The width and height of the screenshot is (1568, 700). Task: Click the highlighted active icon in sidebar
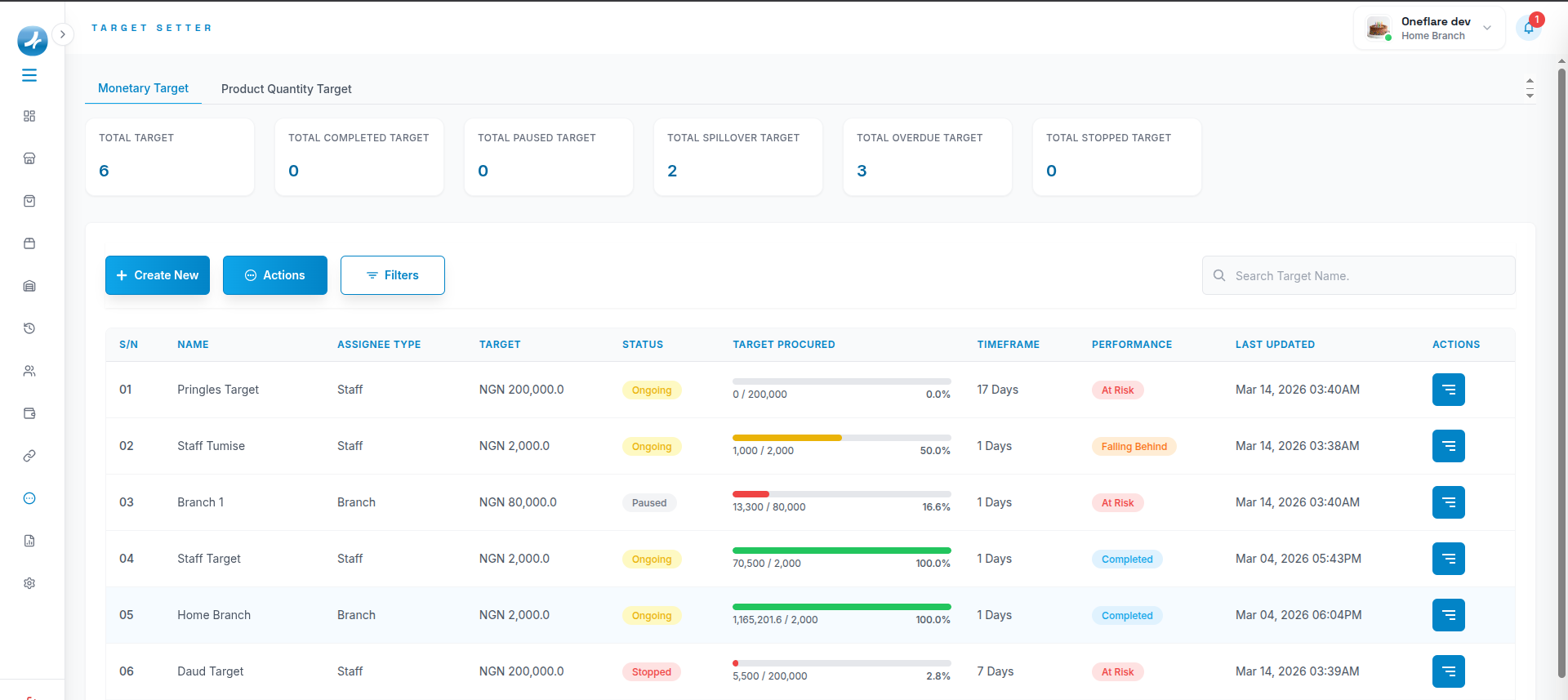29,498
